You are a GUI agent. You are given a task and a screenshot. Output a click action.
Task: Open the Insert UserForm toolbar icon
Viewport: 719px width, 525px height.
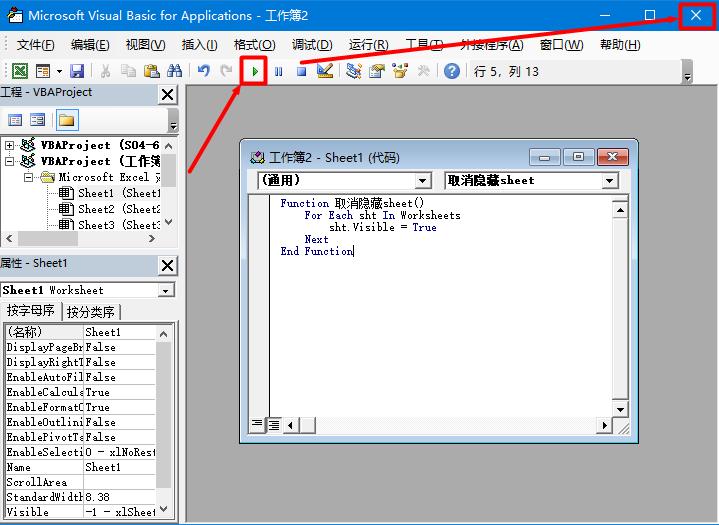pos(43,71)
